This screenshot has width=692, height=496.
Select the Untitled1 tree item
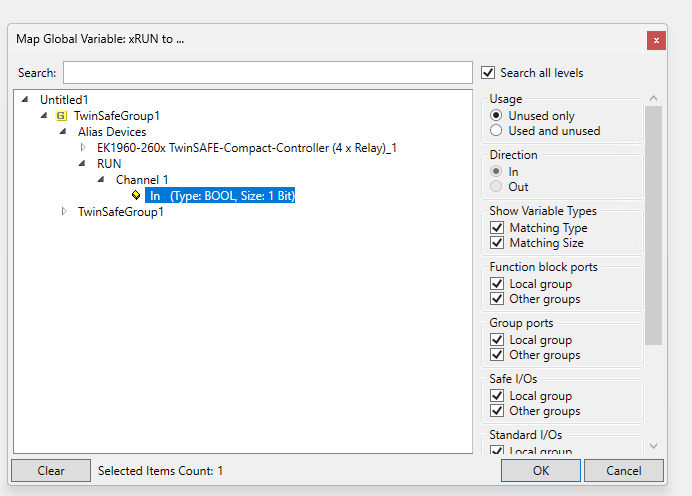64,100
